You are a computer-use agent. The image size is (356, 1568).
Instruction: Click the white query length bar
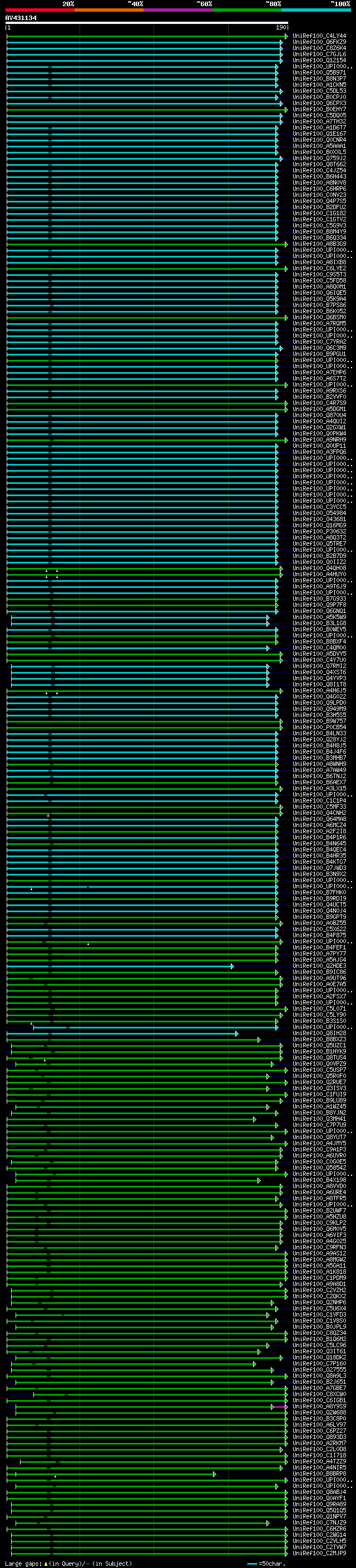pyautogui.click(x=147, y=23)
